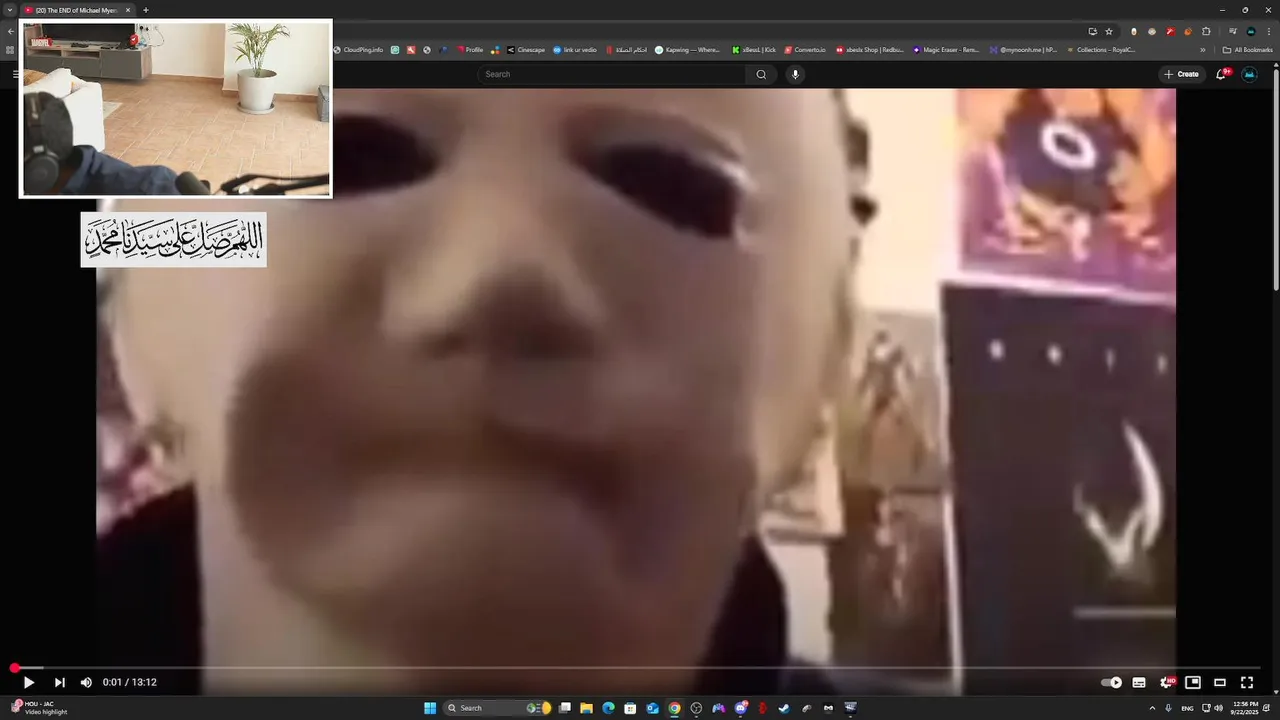Open File Explorer from the taskbar

(x=587, y=708)
